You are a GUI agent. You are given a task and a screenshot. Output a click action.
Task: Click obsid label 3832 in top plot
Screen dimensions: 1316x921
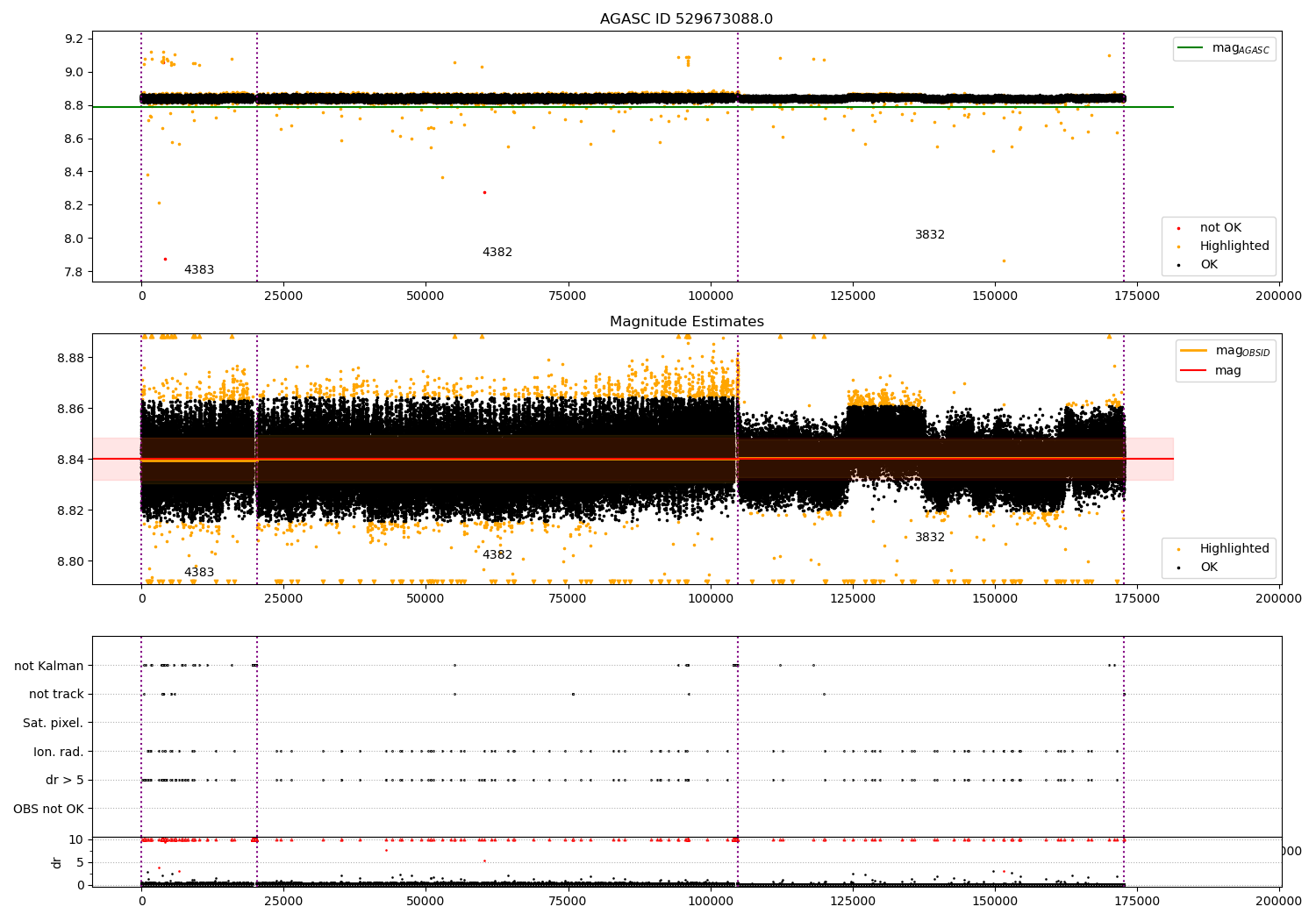[x=930, y=235]
